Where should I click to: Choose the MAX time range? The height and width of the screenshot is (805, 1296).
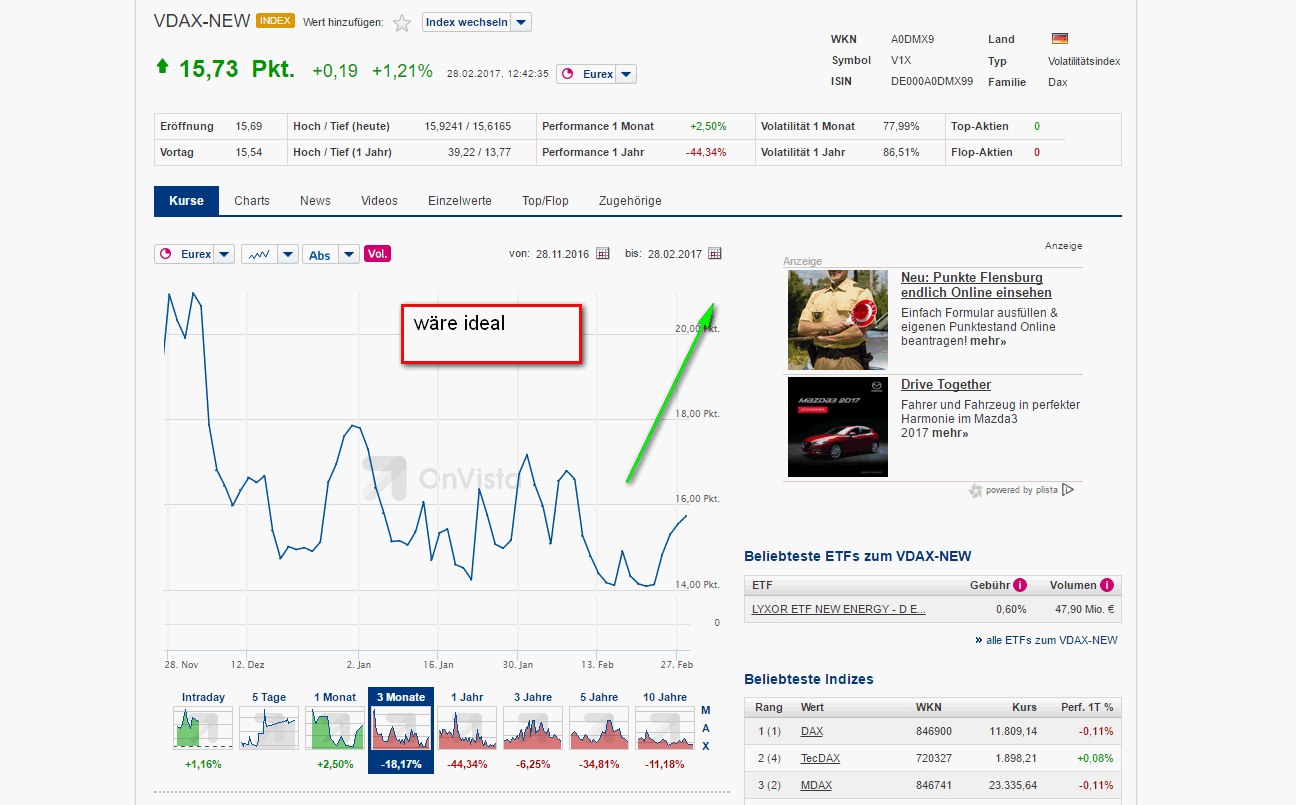click(x=705, y=727)
